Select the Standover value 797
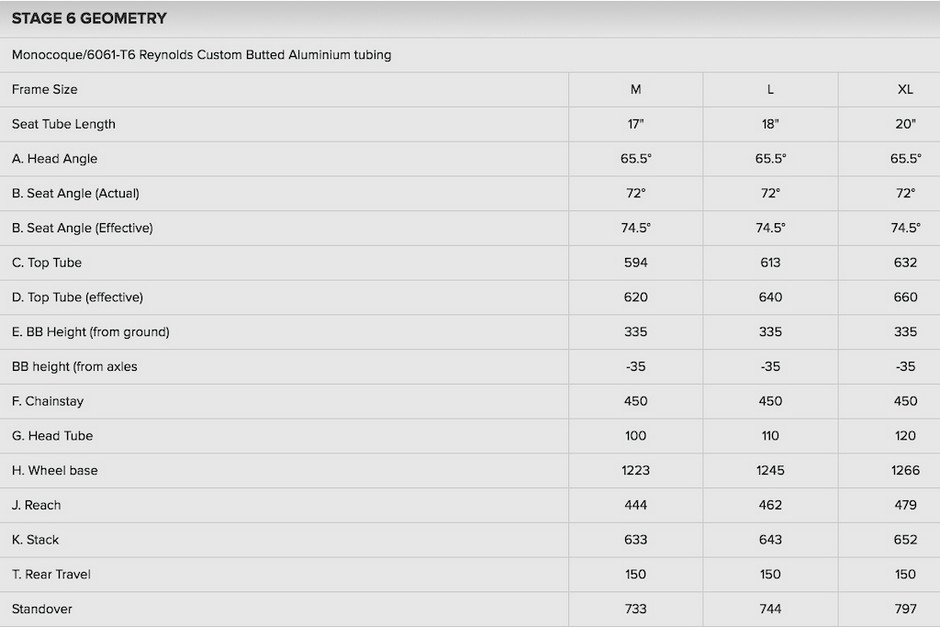This screenshot has width=940, height=627. click(905, 609)
